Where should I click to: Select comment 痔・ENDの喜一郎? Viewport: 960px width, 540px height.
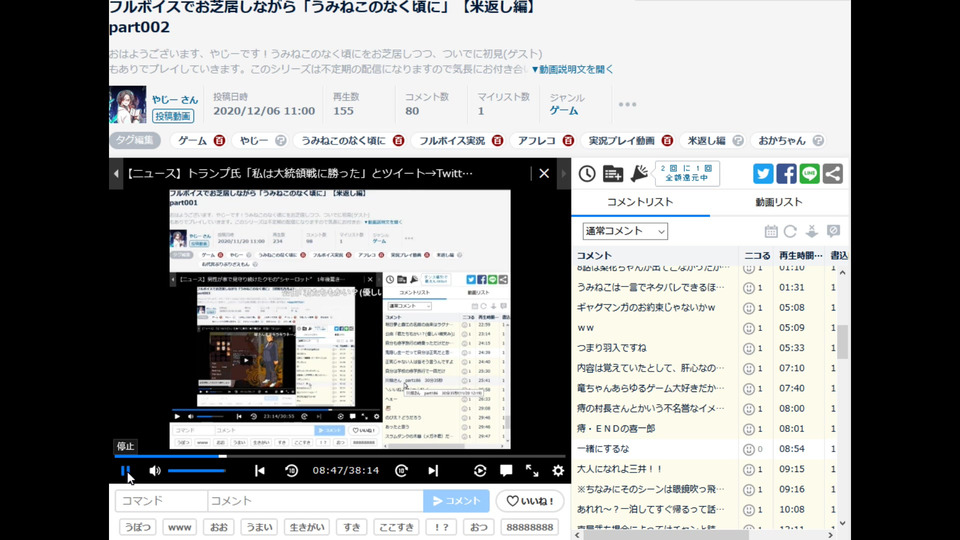(x=616, y=429)
